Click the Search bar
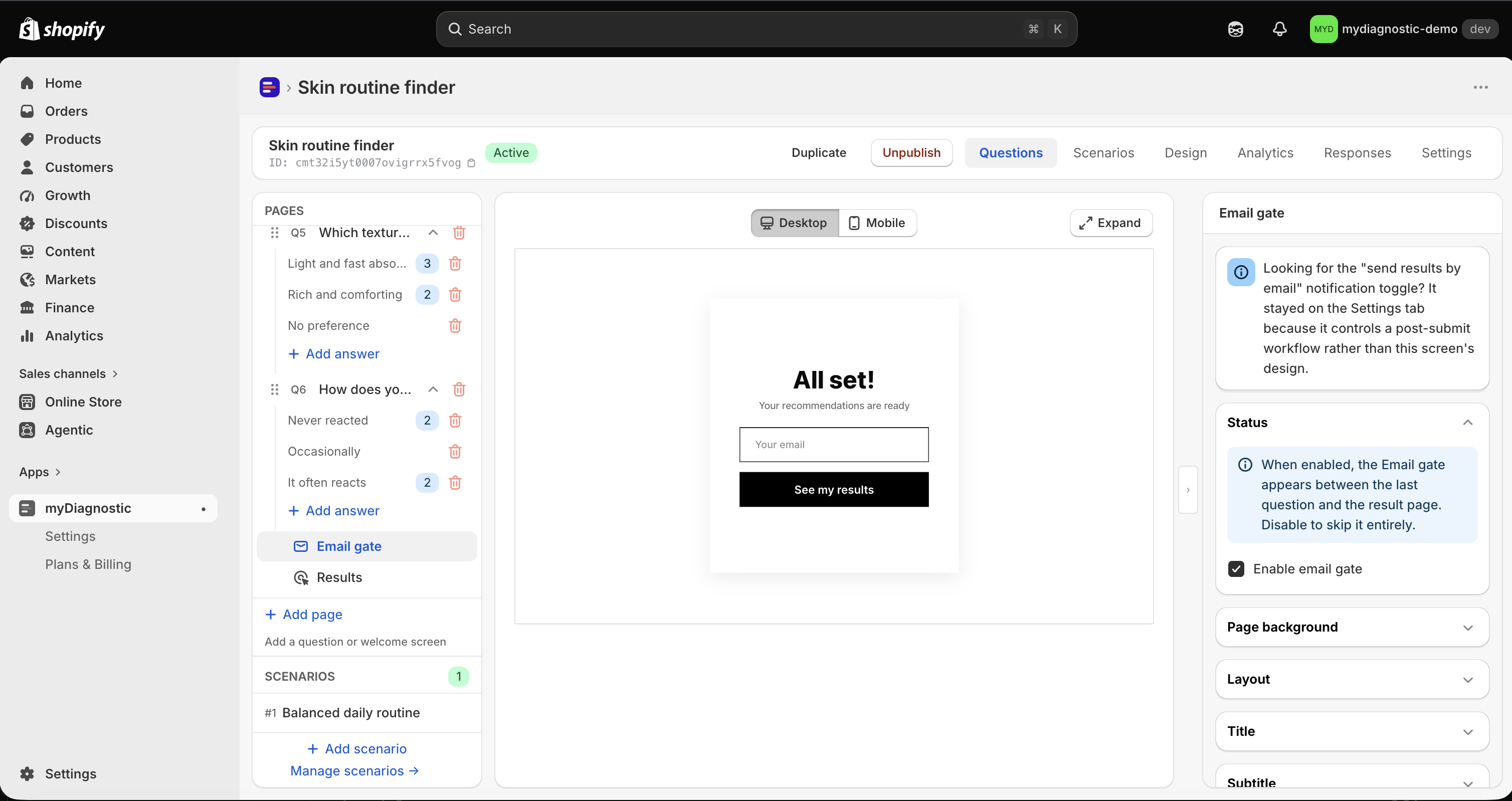 pyautogui.click(x=756, y=29)
